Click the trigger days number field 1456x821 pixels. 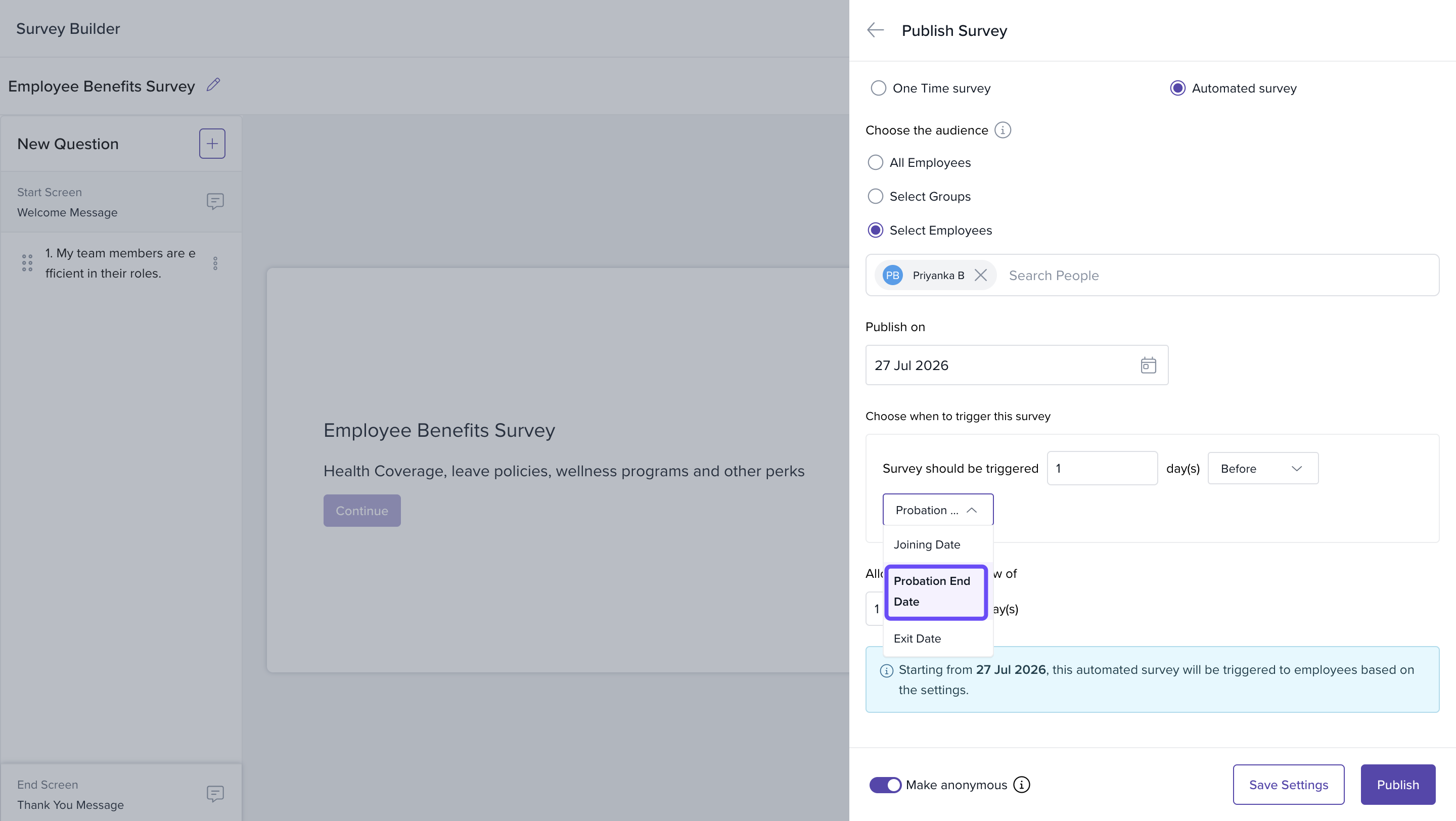pos(1102,469)
